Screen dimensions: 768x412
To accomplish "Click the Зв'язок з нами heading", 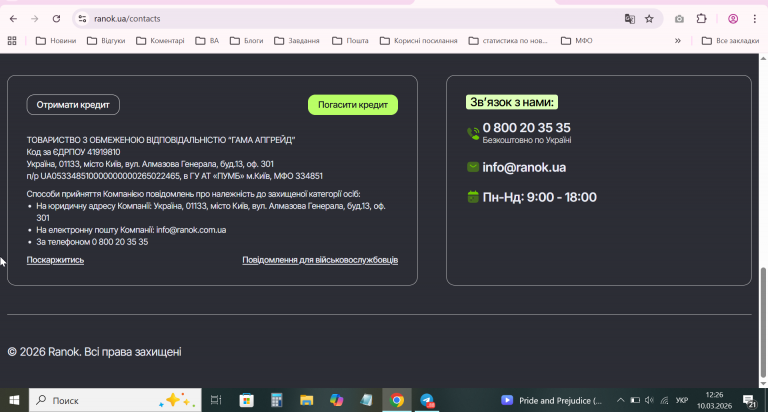I will point(512,102).
